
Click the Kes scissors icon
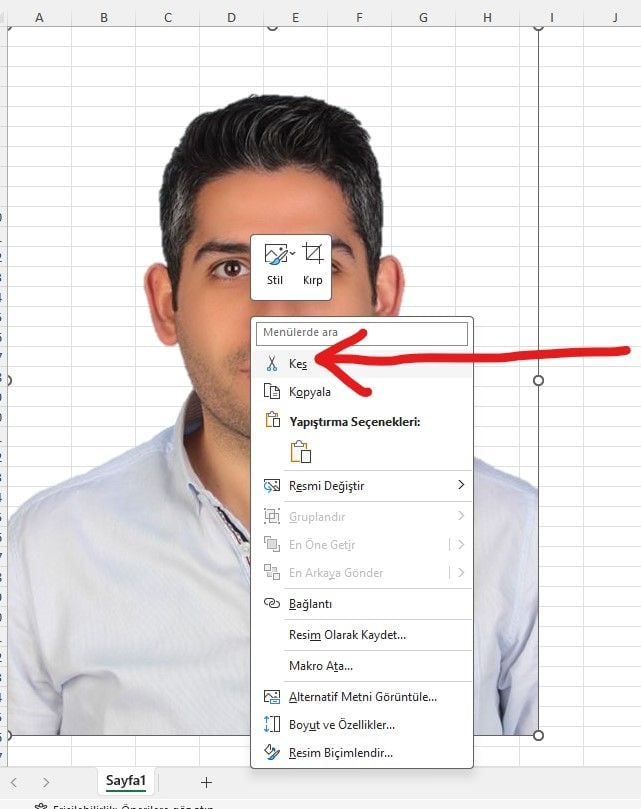tap(272, 363)
